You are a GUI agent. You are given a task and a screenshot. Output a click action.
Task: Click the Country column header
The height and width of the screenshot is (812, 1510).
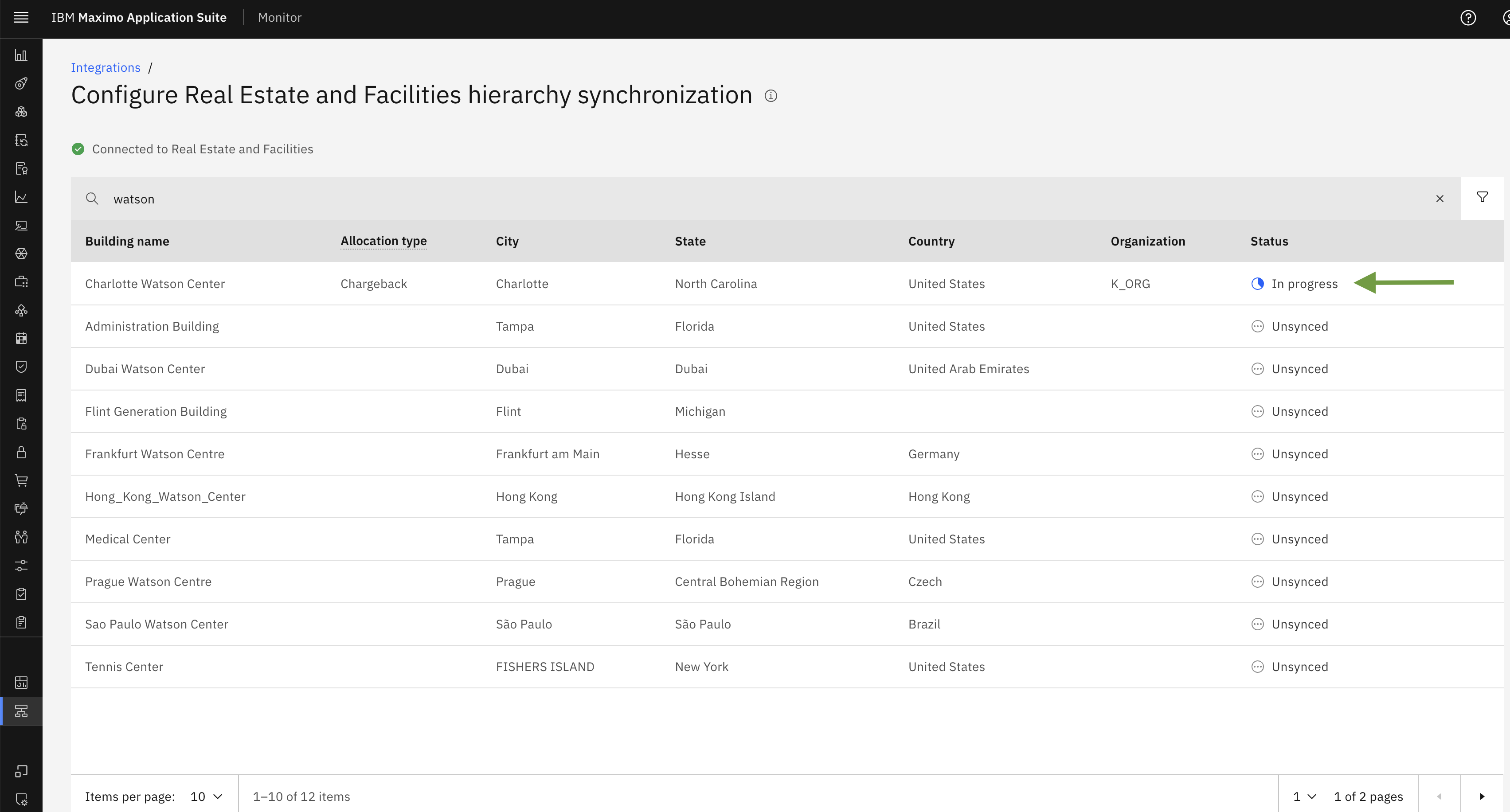931,241
